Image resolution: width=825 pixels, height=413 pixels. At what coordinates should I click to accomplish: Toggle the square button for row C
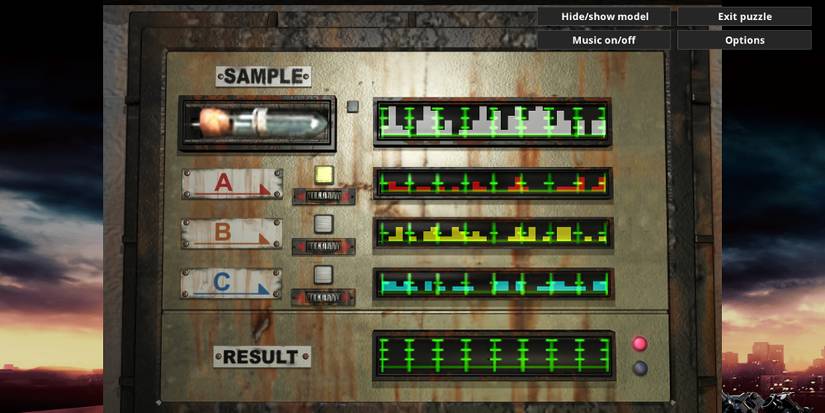pyautogui.click(x=323, y=274)
